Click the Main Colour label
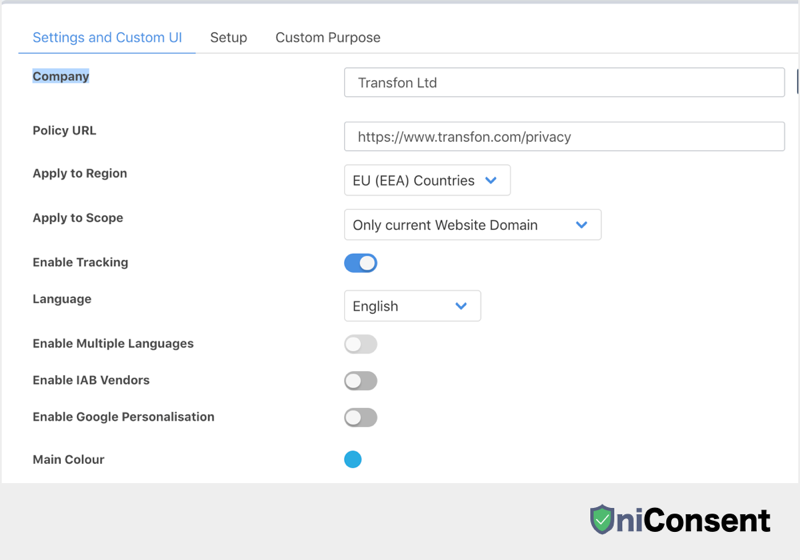800x560 pixels. 68,460
